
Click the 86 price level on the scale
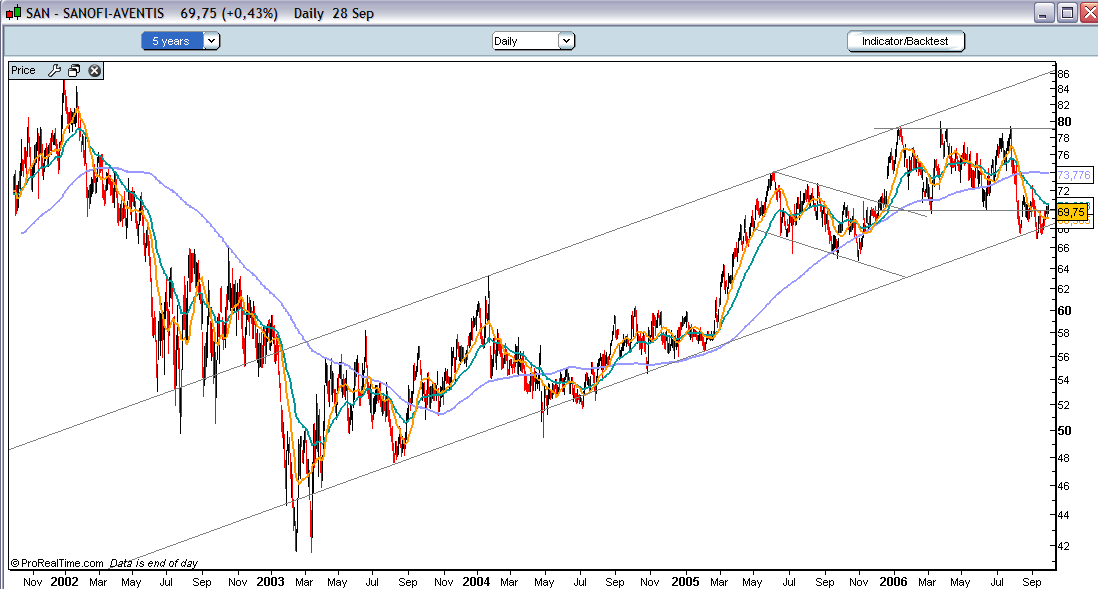coord(1063,74)
